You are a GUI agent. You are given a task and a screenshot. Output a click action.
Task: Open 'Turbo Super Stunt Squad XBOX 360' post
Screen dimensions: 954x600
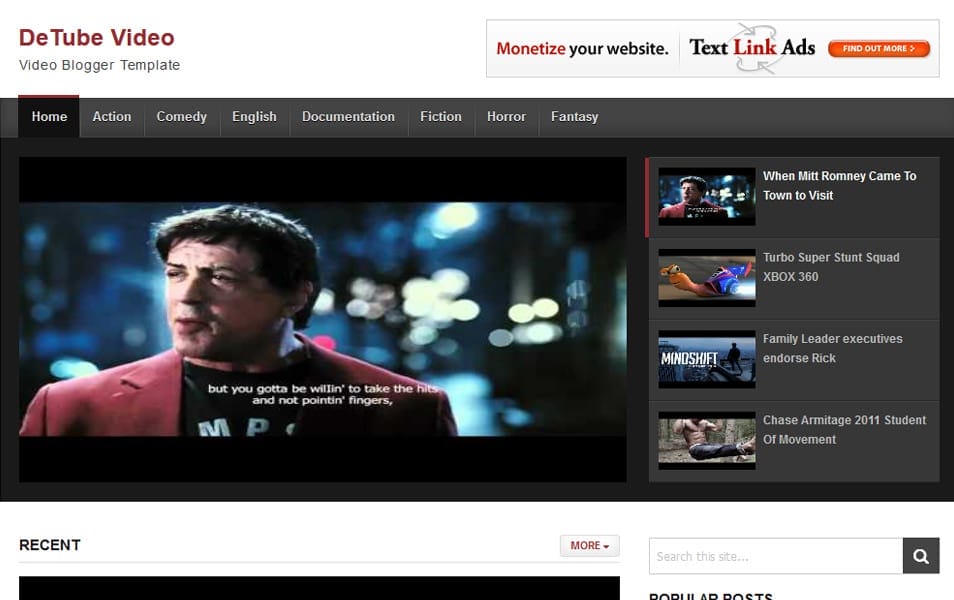click(830, 267)
